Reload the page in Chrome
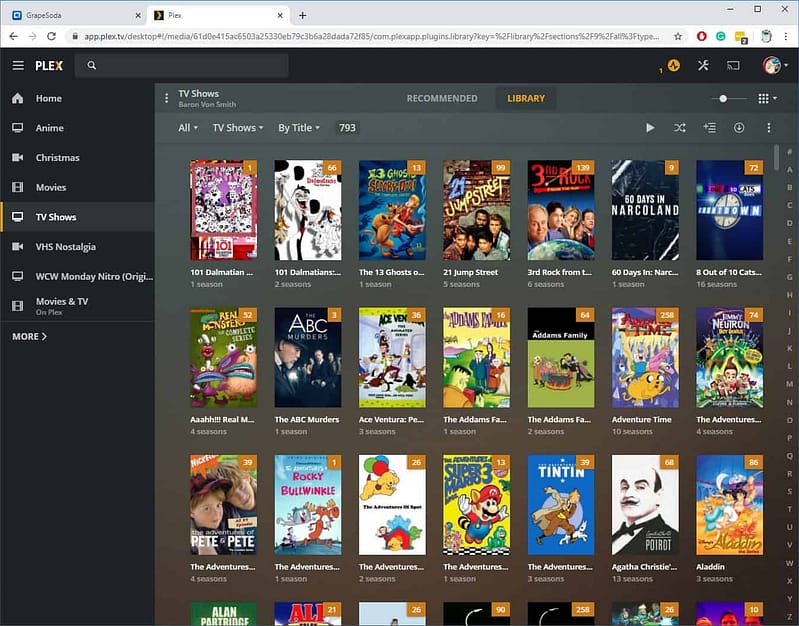Image resolution: width=799 pixels, height=626 pixels. pyautogui.click(x=51, y=36)
